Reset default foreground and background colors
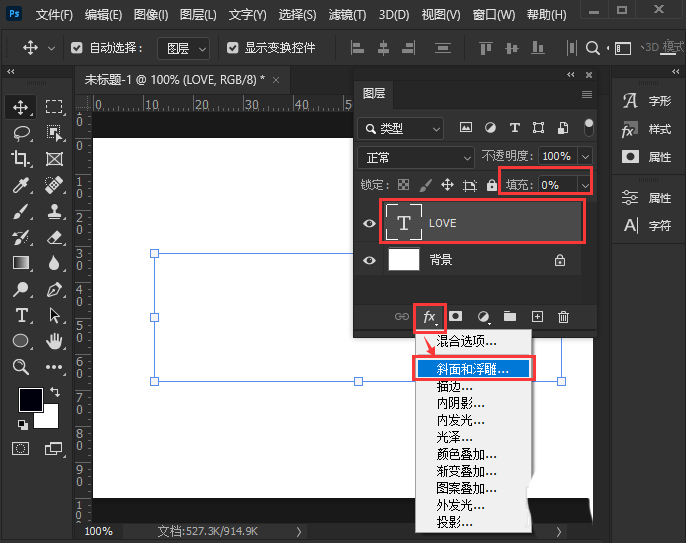Image resolution: width=686 pixels, height=543 pixels. (22, 424)
